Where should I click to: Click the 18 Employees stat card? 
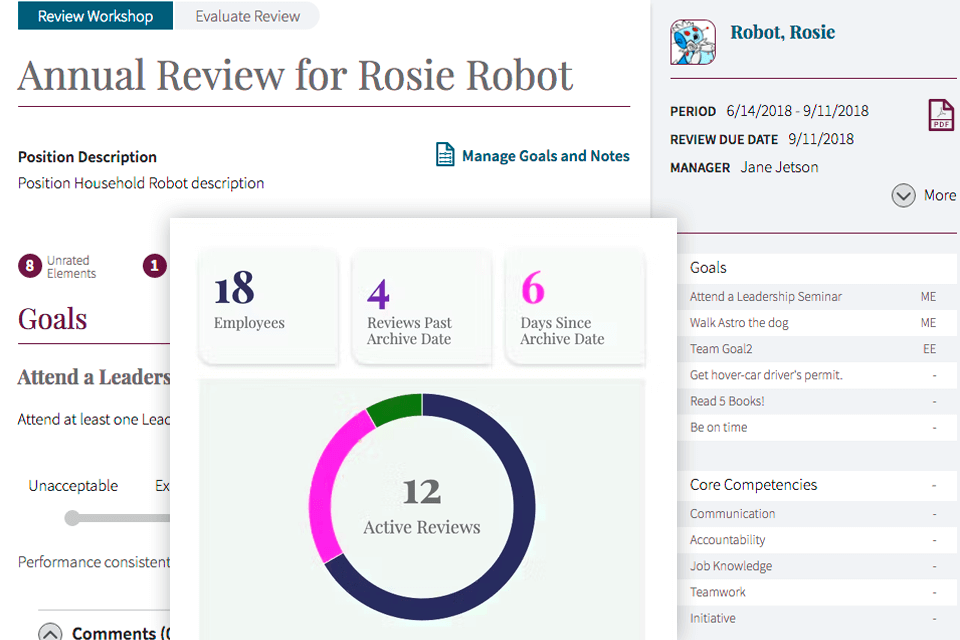[x=268, y=305]
